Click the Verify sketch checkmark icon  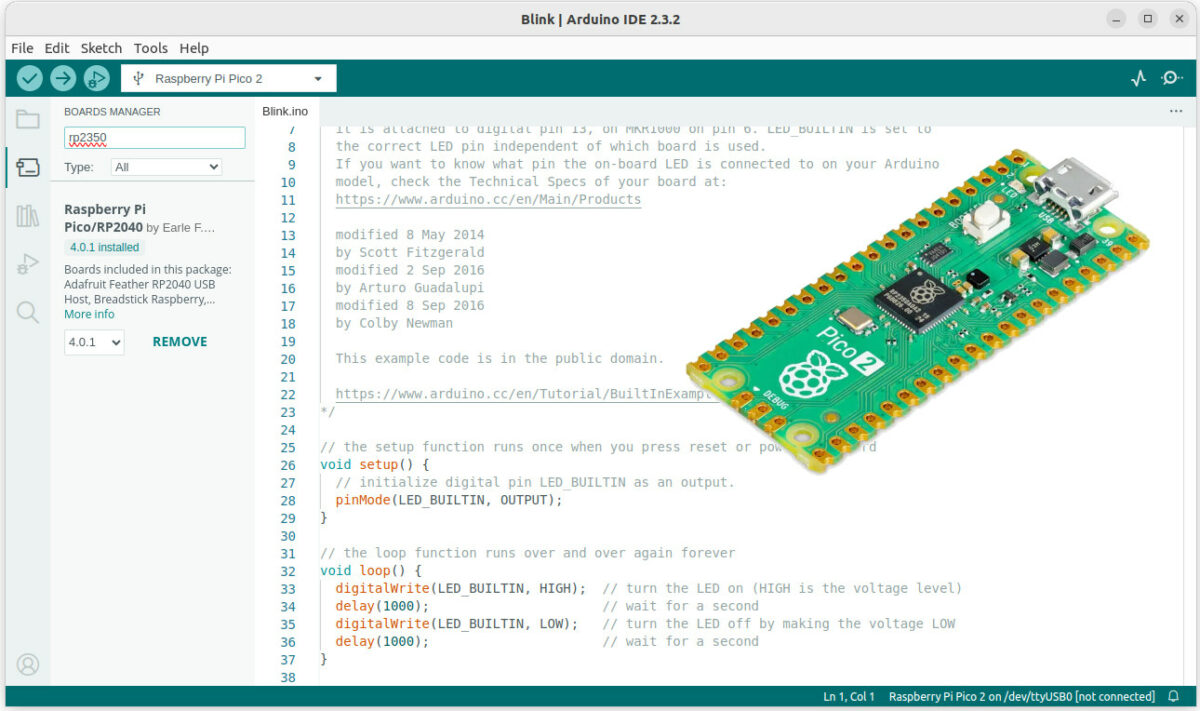pos(29,77)
